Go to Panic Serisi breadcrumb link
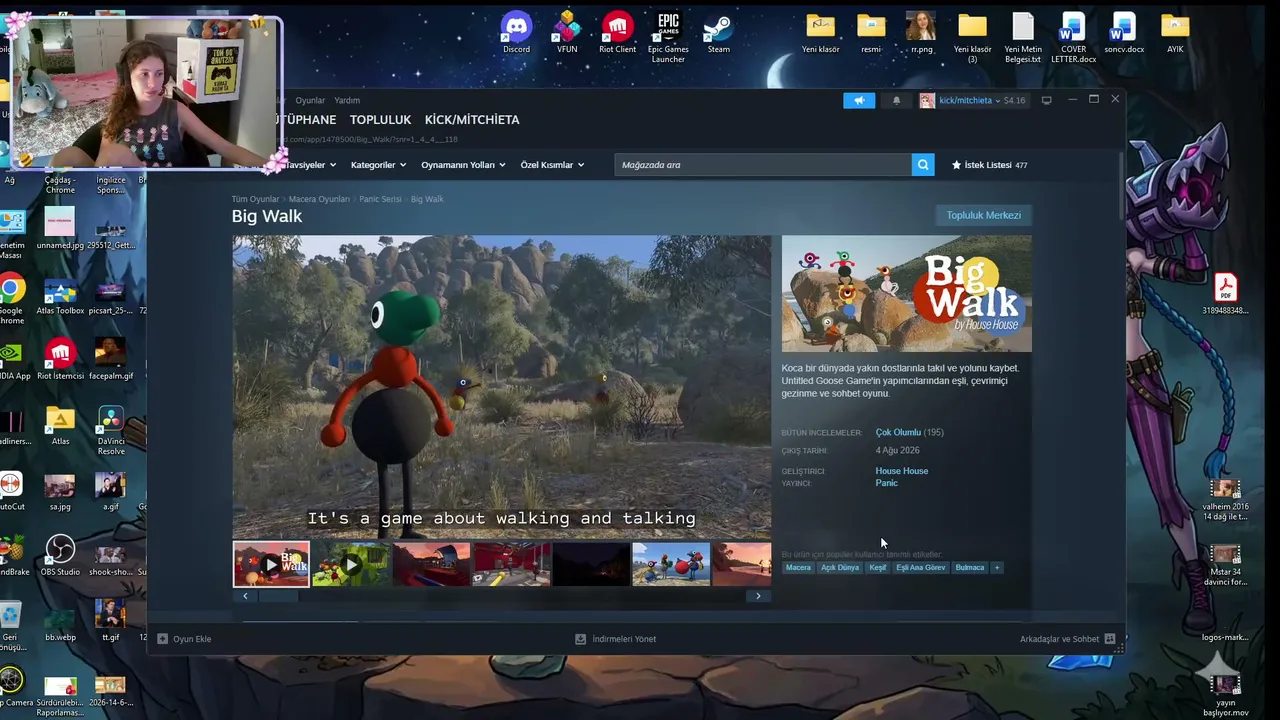This screenshot has width=1280, height=720. (x=380, y=199)
